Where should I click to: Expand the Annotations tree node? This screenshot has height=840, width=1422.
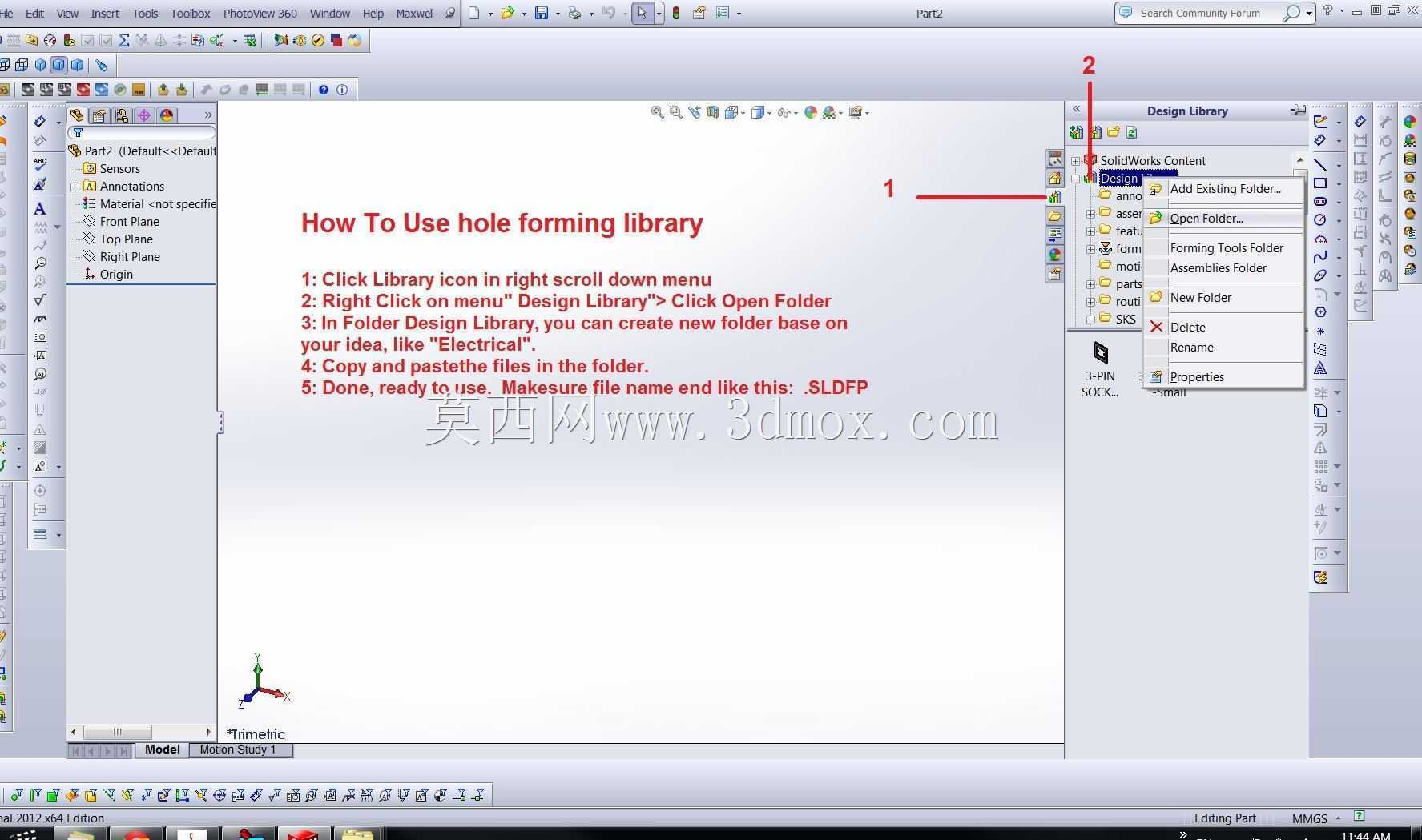pyautogui.click(x=75, y=187)
